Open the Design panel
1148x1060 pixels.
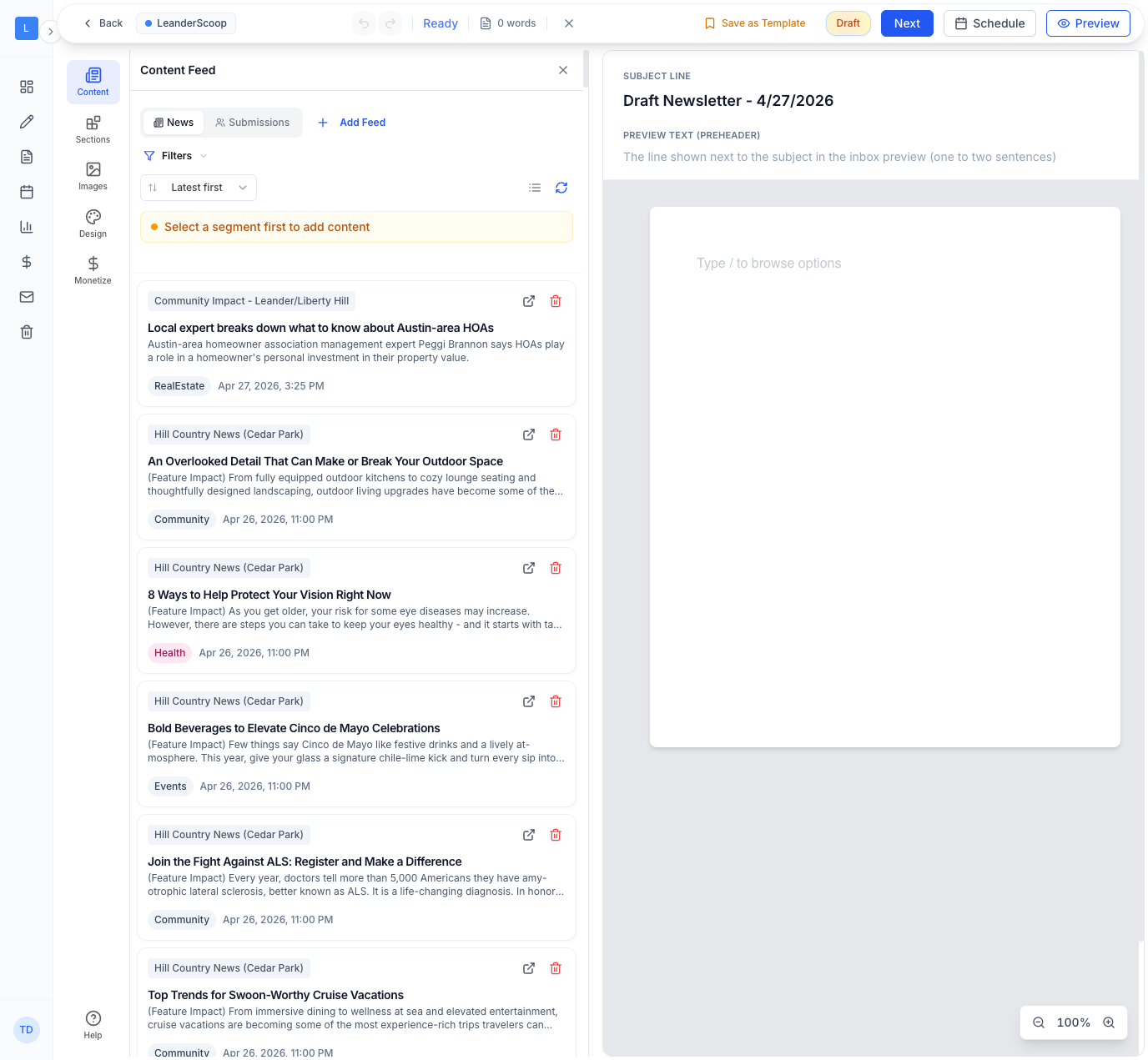[93, 224]
